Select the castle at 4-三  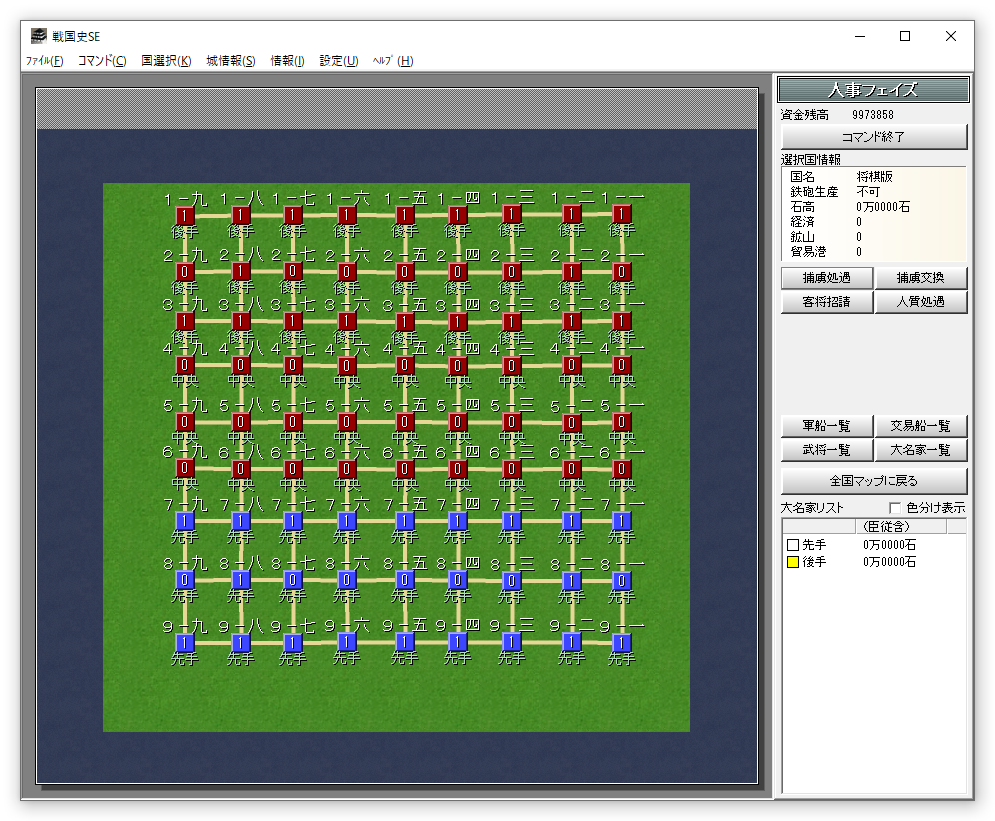click(x=512, y=366)
